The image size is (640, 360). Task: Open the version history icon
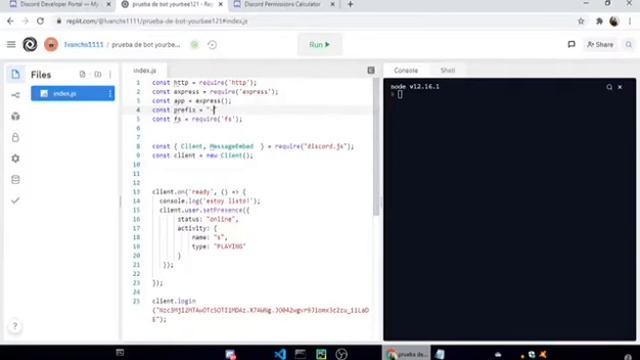click(212, 44)
